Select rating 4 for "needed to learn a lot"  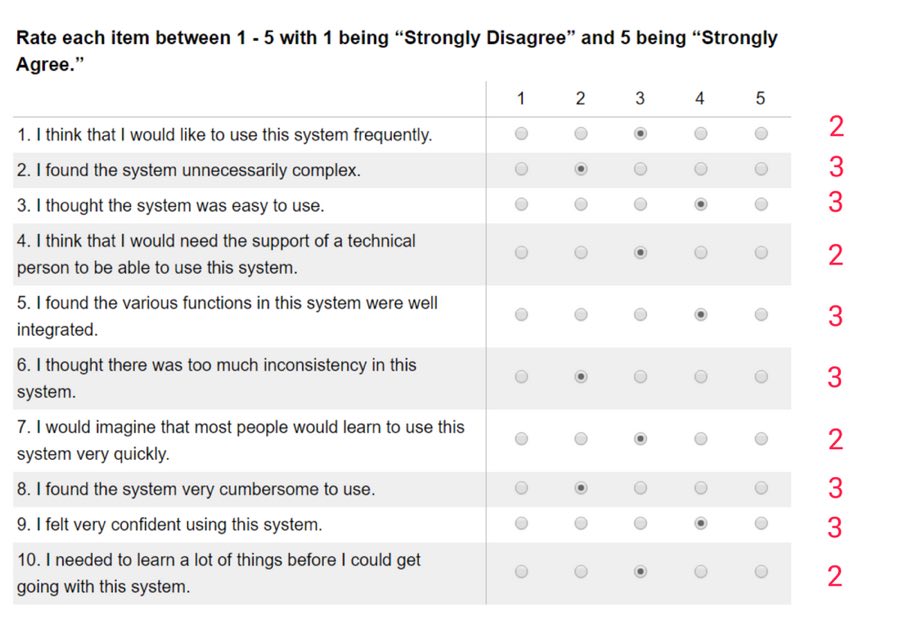701,572
